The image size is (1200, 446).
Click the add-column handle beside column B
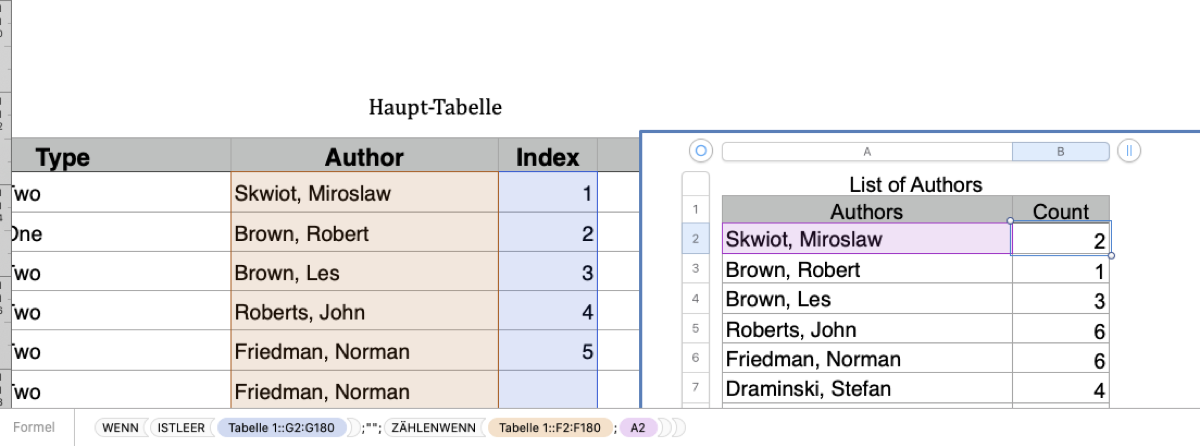pyautogui.click(x=1129, y=152)
